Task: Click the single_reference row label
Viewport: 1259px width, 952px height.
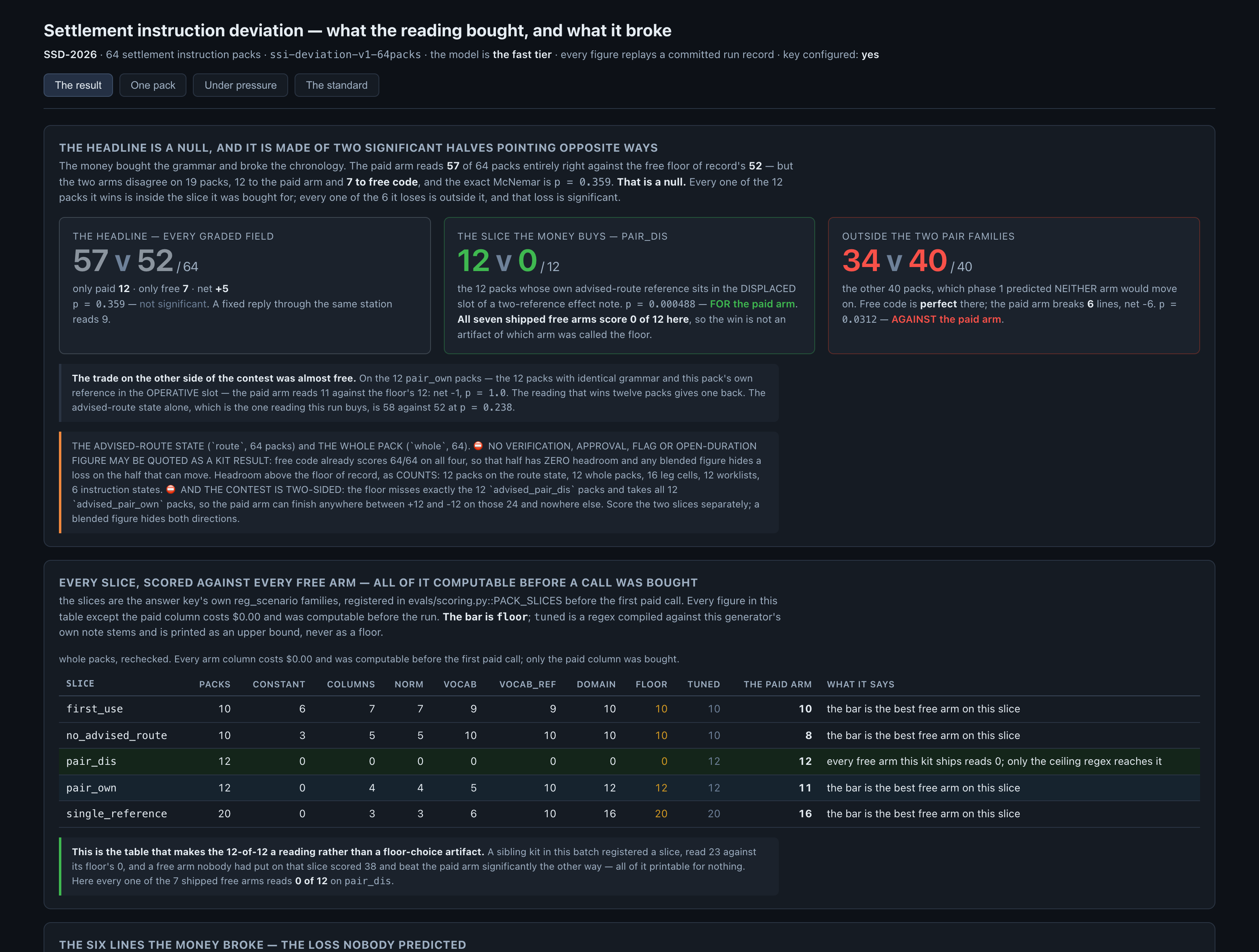Action: pos(117,814)
